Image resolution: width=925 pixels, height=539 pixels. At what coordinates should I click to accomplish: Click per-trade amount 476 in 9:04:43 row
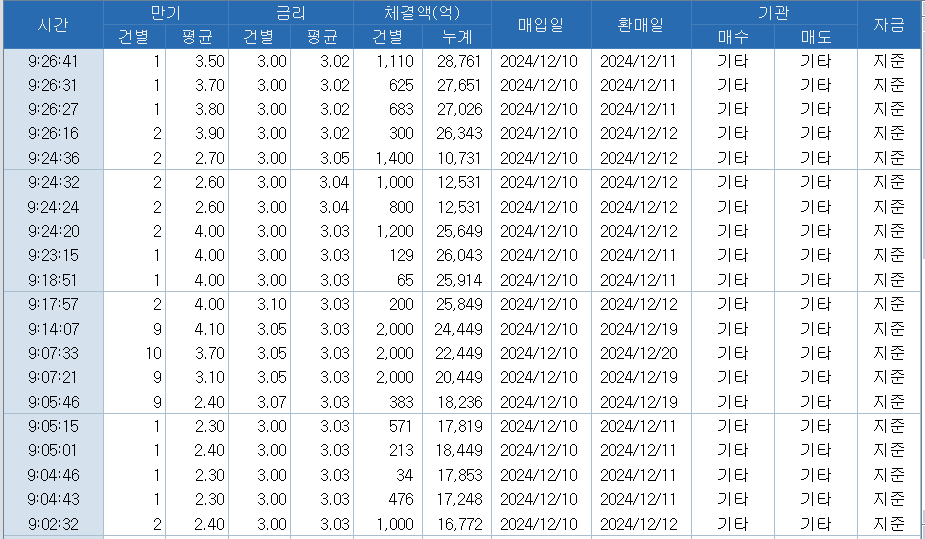pos(401,499)
